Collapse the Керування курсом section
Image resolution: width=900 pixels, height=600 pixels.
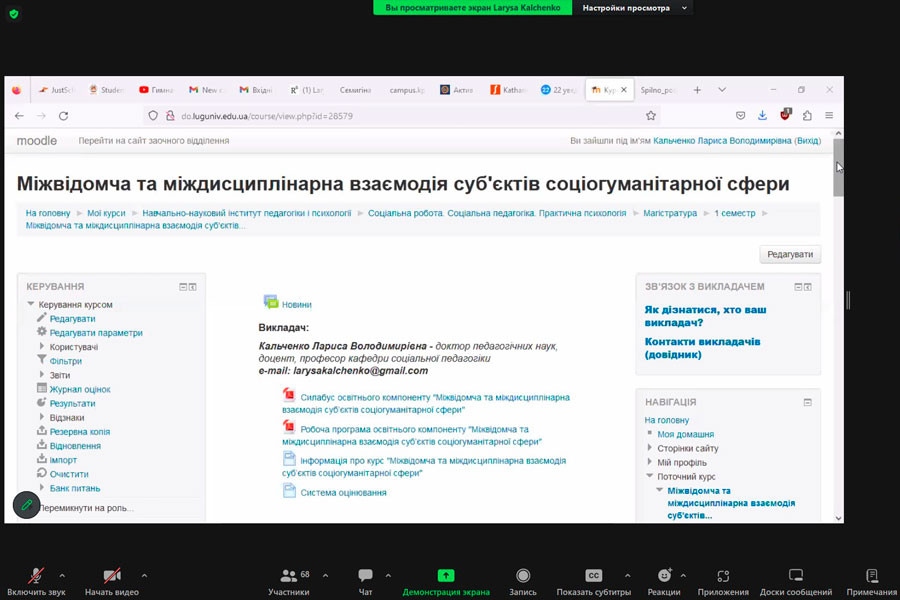click(31, 305)
